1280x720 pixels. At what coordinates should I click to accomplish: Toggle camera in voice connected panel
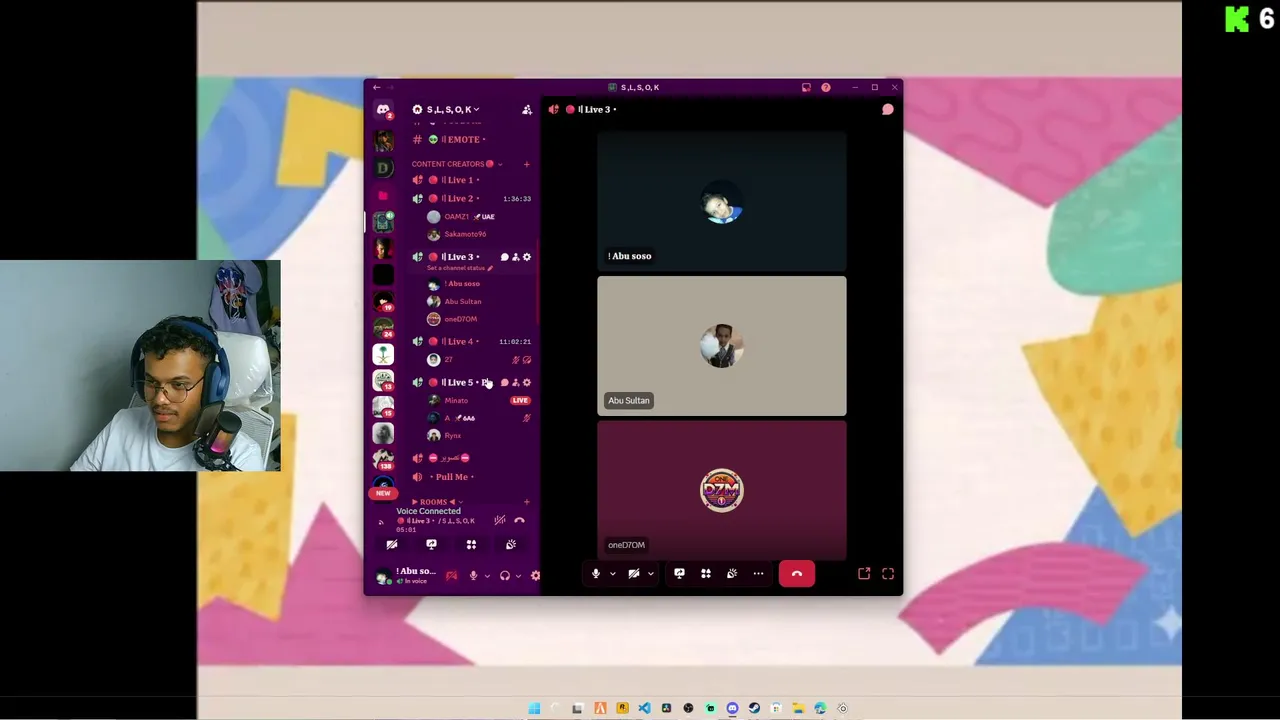(392, 545)
